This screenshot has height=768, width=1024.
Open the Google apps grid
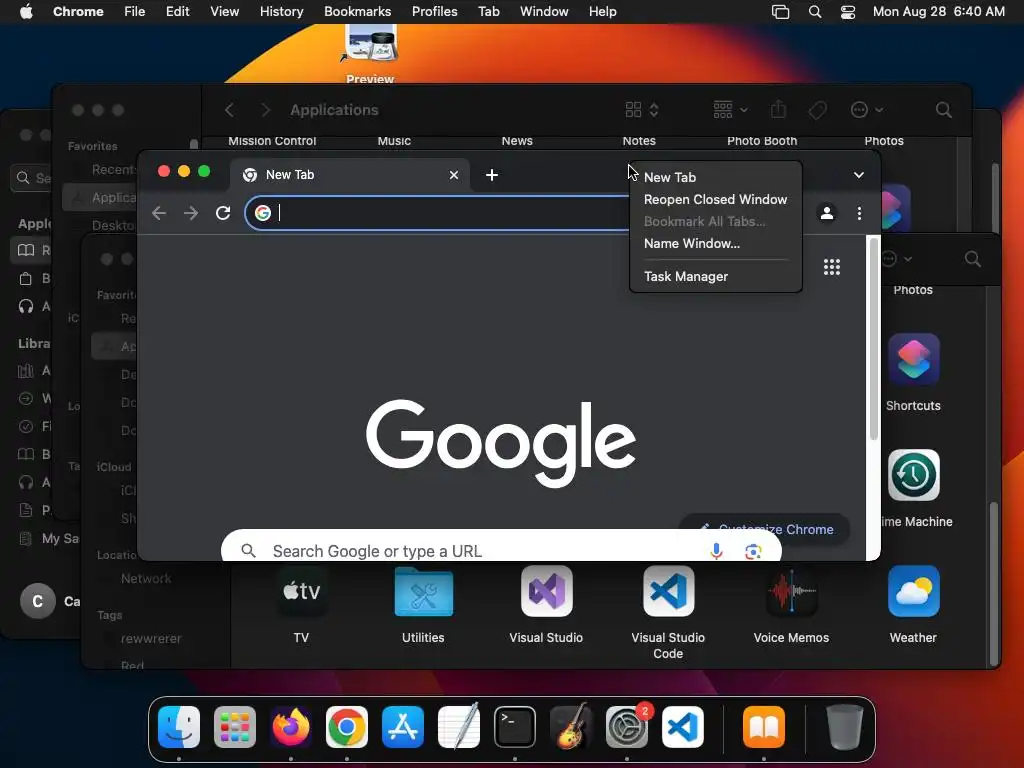(x=831, y=267)
